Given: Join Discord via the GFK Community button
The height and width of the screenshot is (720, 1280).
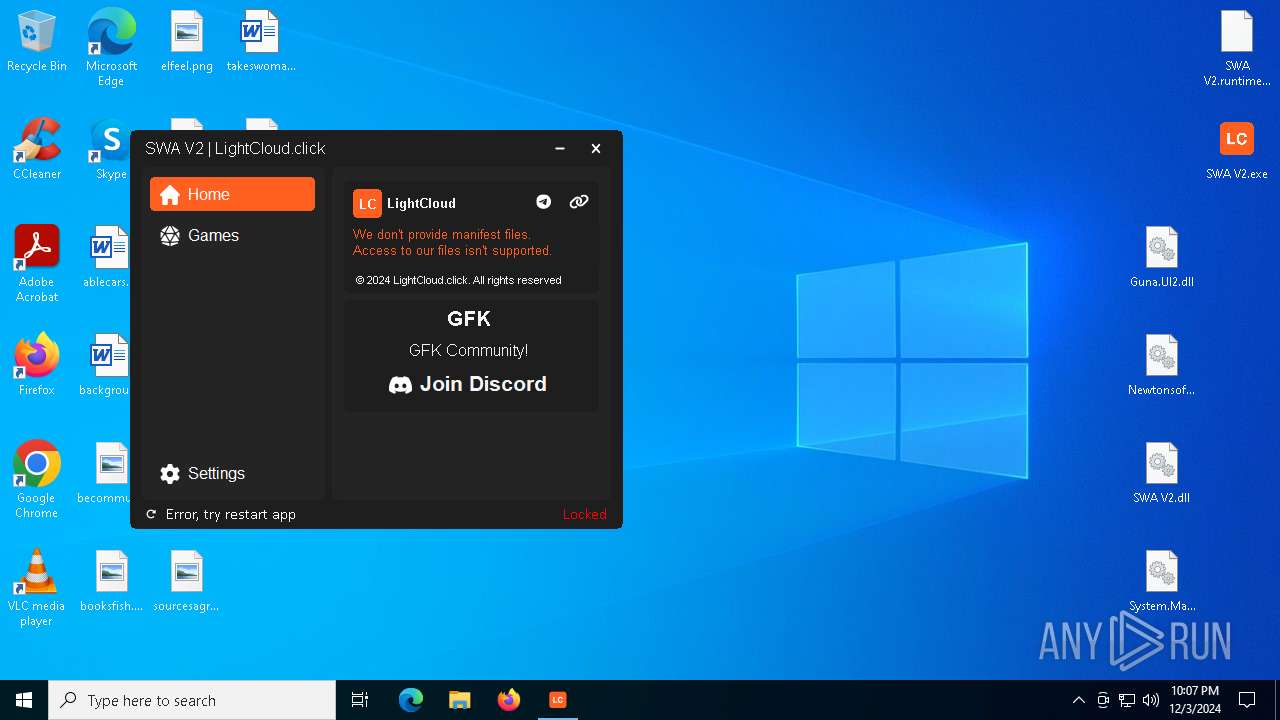Looking at the screenshot, I should [x=468, y=384].
